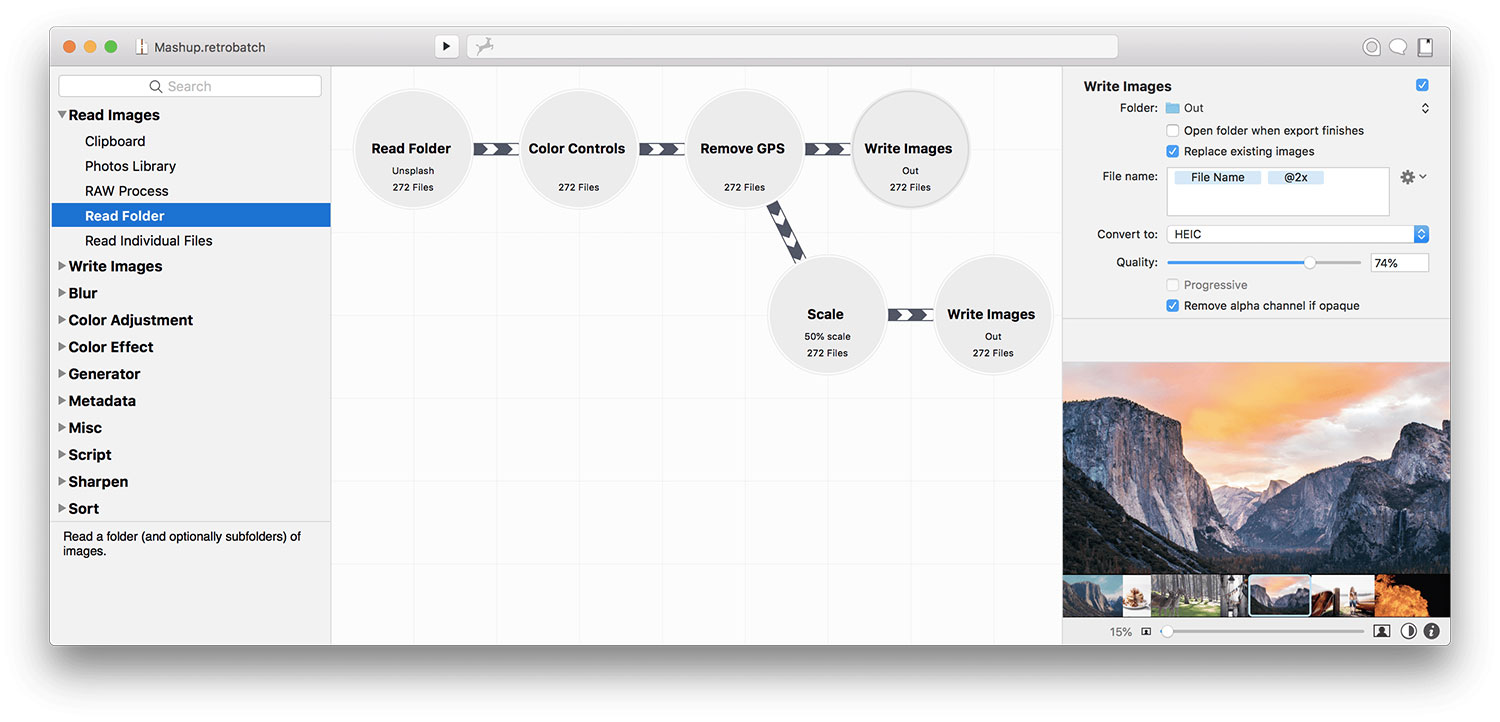Toggle the half-circle contrast icon
The image size is (1500, 722).
pos(1408,631)
